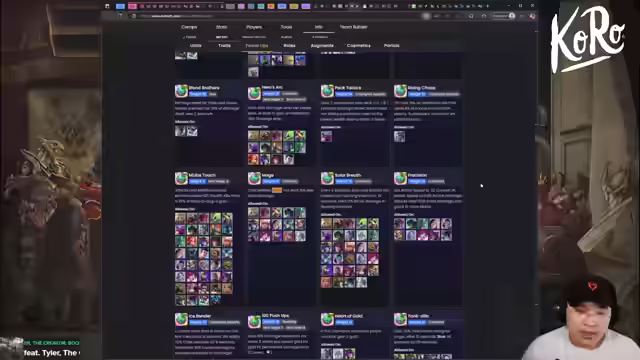Switch to the Cosmetics tab
The height and width of the screenshot is (360, 640).
click(358, 46)
